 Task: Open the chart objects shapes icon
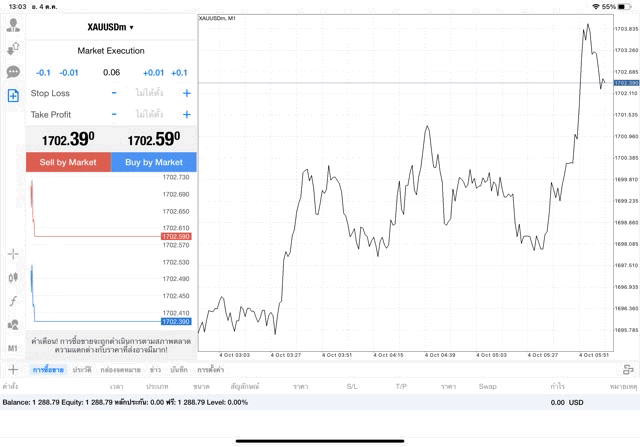point(13,324)
